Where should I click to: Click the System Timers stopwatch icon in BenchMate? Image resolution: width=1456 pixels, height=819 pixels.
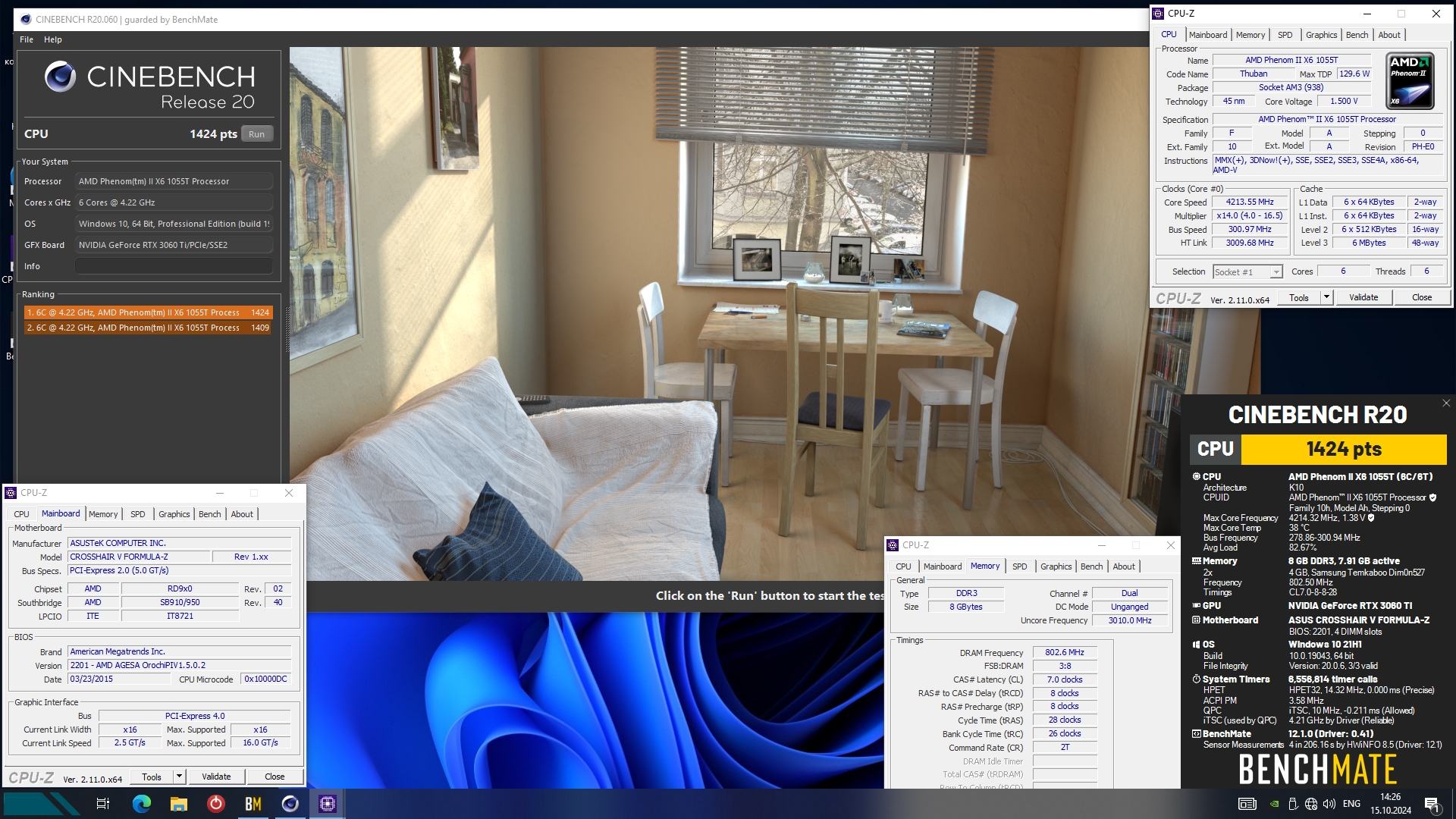pyautogui.click(x=1197, y=679)
